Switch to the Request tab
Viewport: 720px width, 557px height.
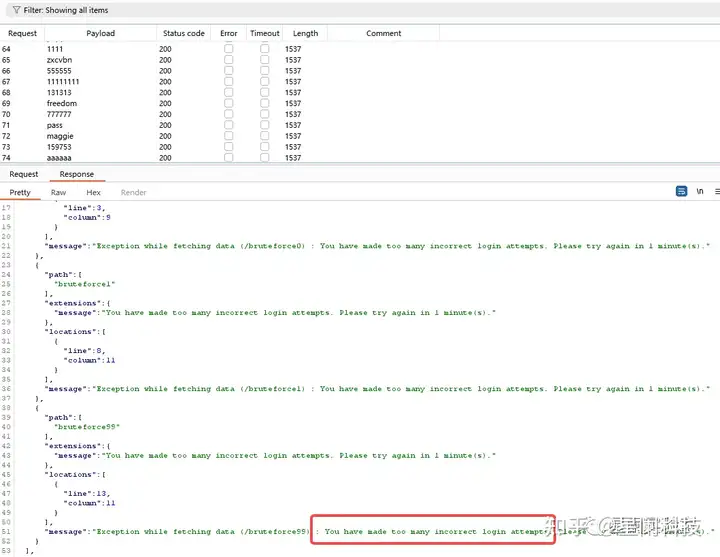click(x=23, y=174)
